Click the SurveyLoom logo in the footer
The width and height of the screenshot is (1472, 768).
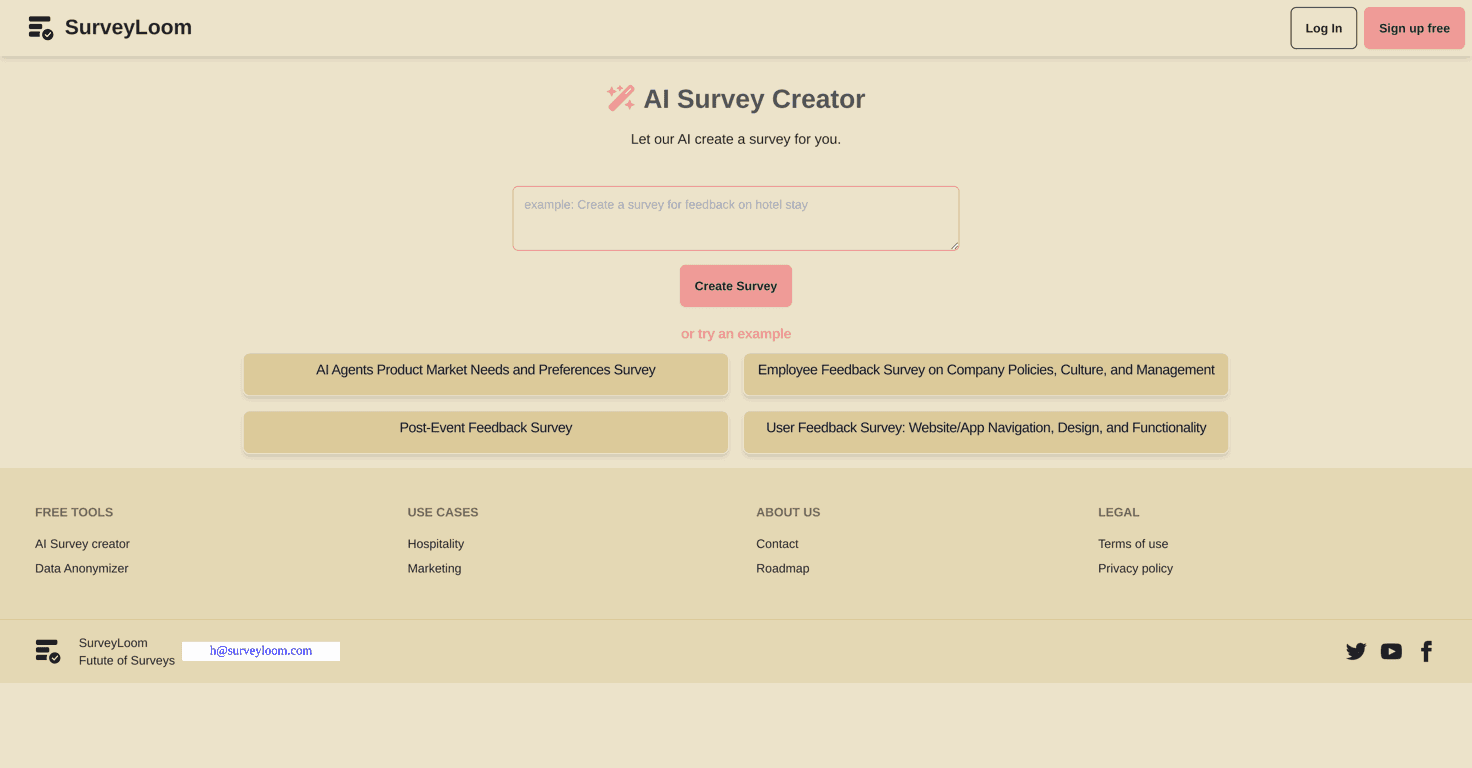pyautogui.click(x=47, y=650)
